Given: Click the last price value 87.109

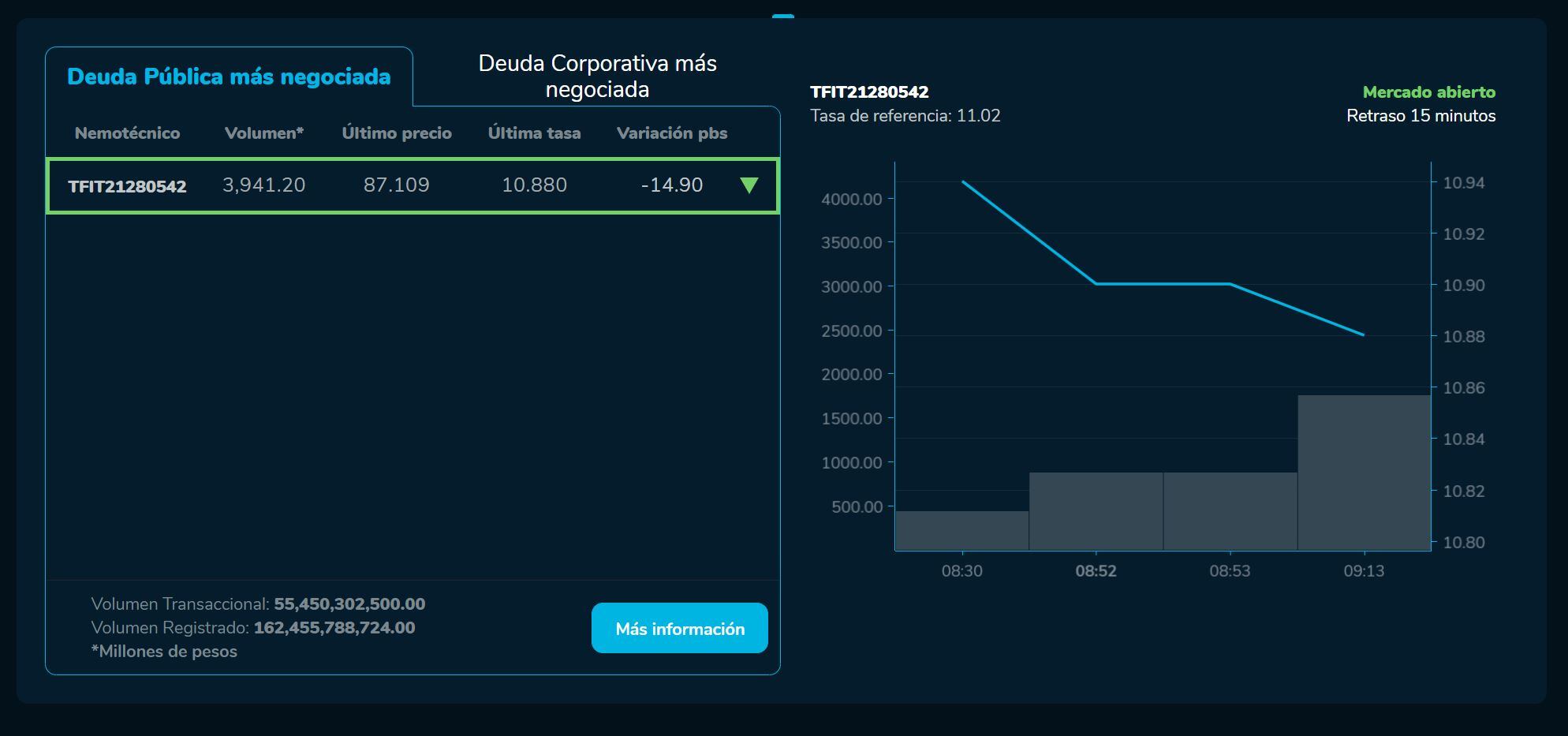Looking at the screenshot, I should (x=396, y=185).
